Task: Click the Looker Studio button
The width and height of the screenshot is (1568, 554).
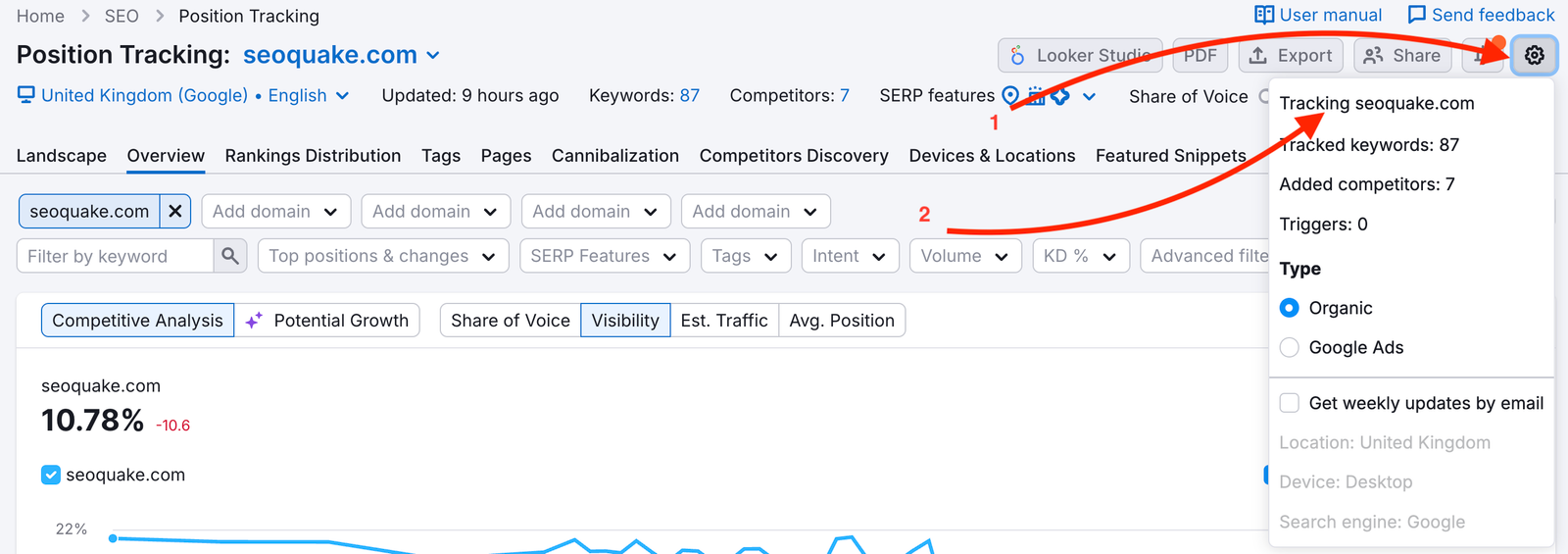Action: coord(1079,56)
